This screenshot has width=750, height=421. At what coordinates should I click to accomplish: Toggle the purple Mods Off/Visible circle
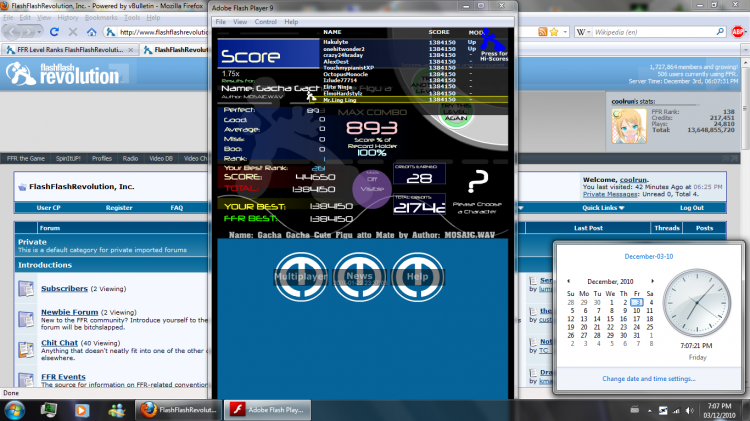372,188
